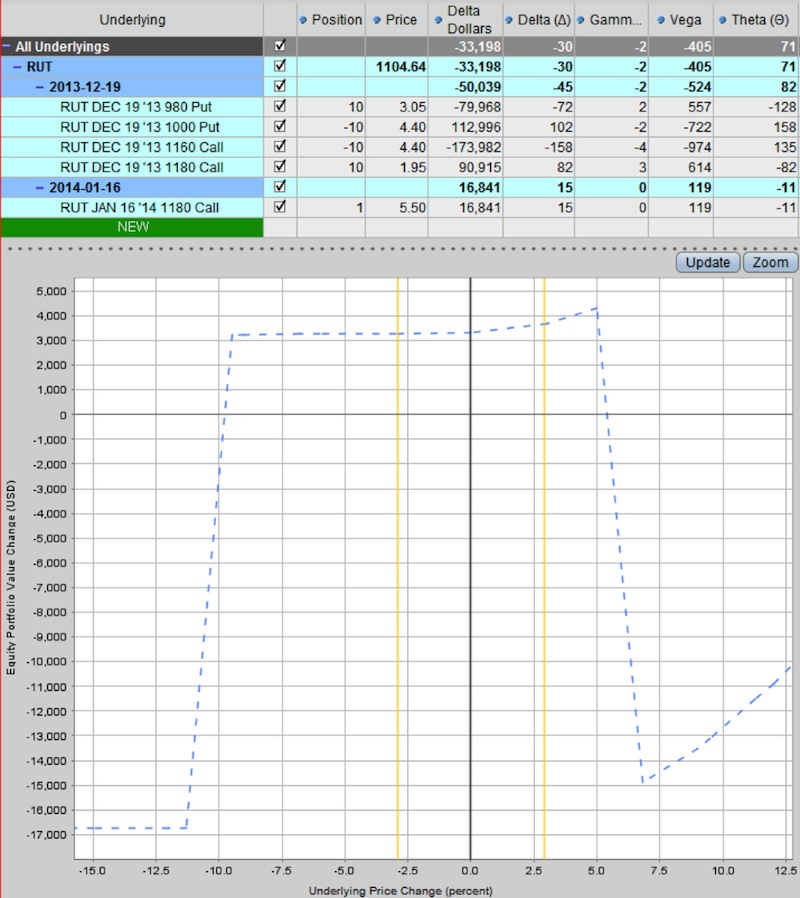Click the blue dot icon beside Position header
800x898 pixels.
[x=304, y=20]
